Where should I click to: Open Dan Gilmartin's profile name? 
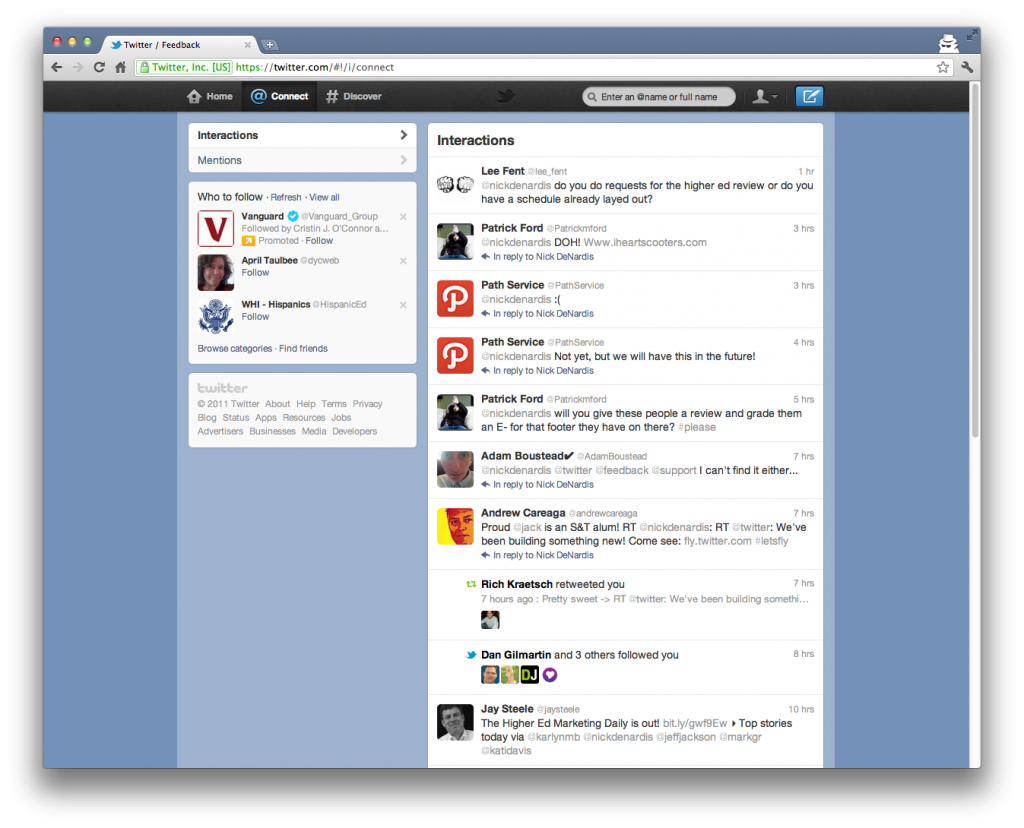(x=516, y=655)
